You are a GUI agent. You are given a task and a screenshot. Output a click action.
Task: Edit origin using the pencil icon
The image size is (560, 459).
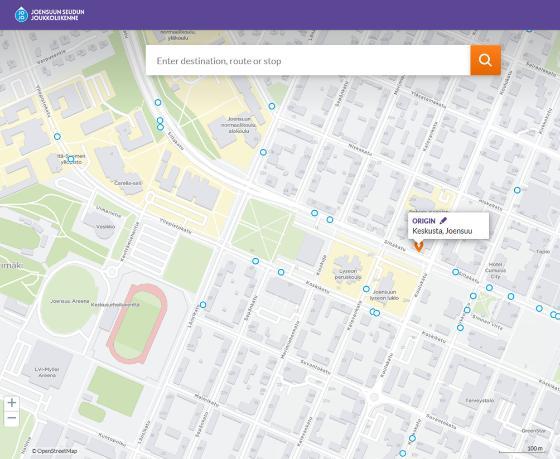(443, 221)
